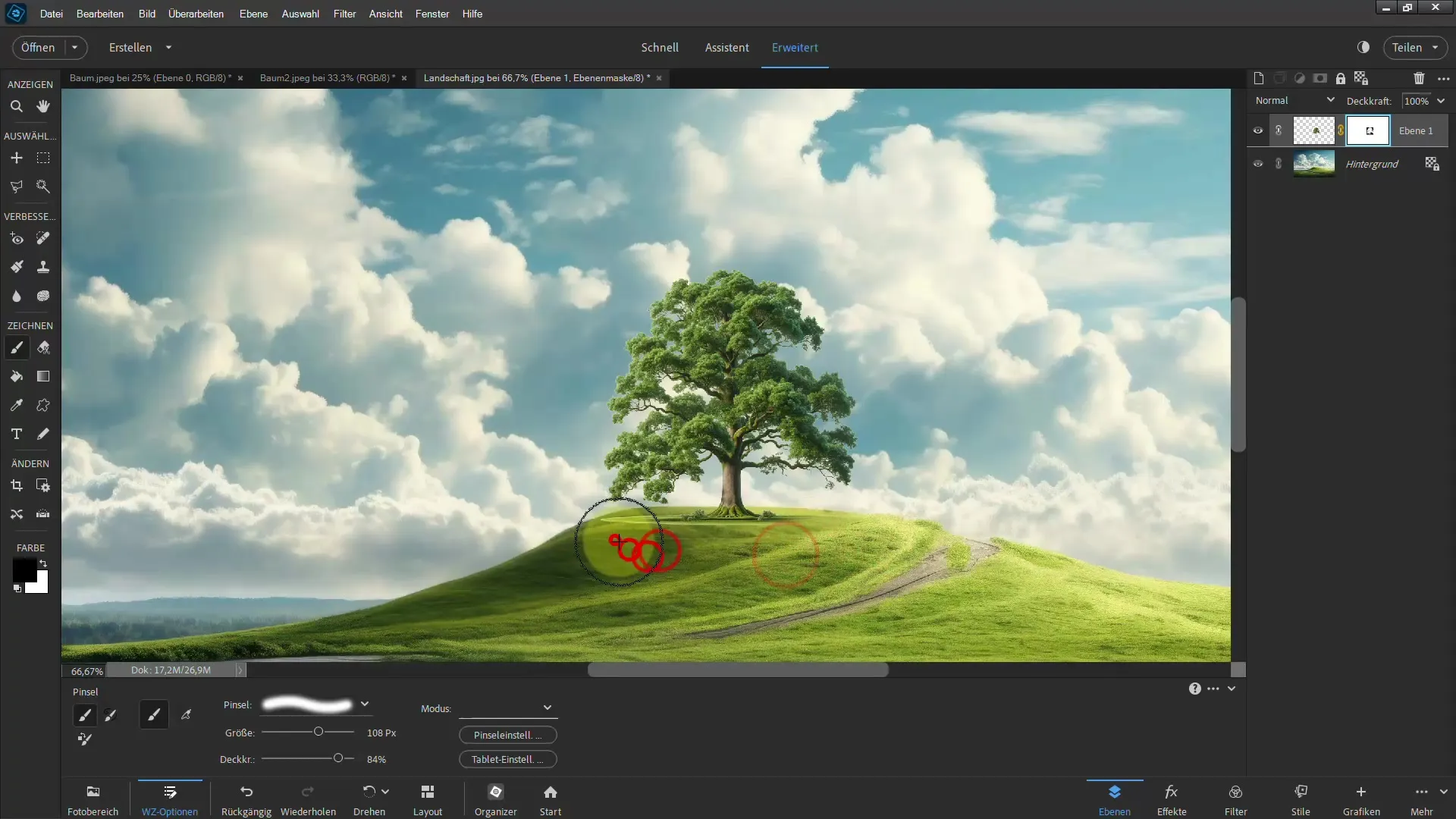Open the Modus dropdown
The width and height of the screenshot is (1456, 819).
click(508, 708)
